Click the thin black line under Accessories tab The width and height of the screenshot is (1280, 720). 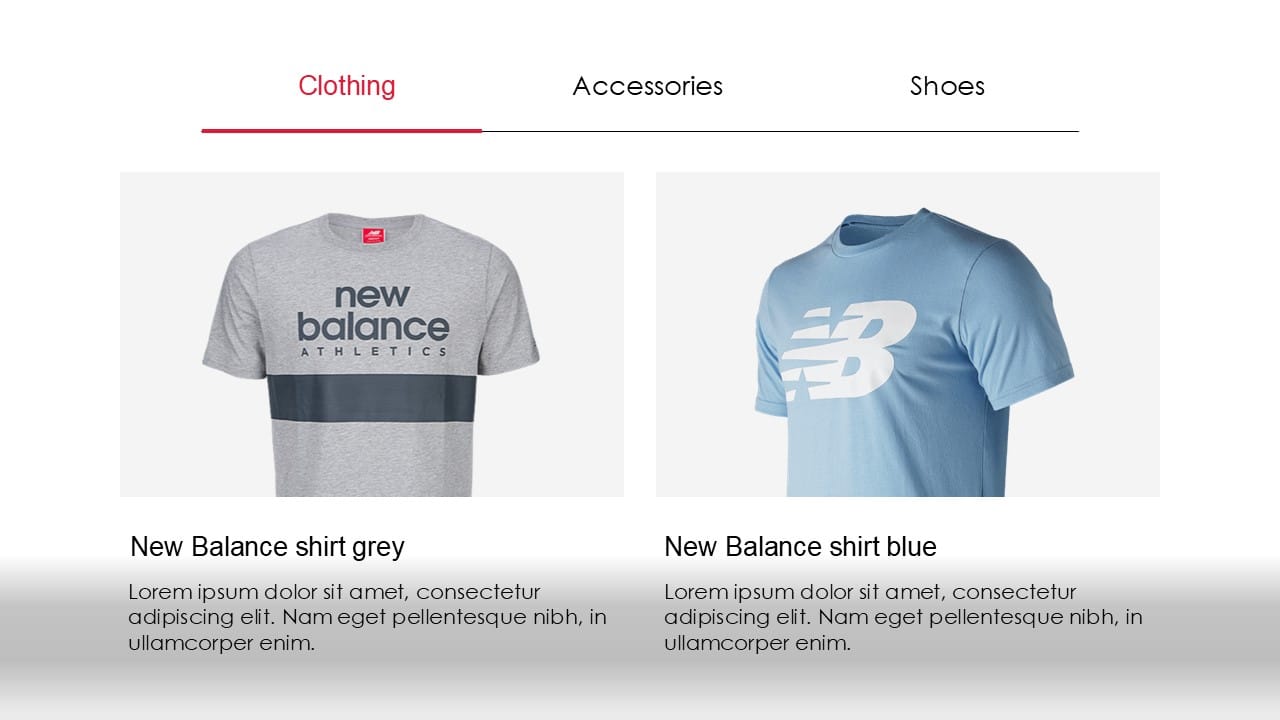coord(647,131)
